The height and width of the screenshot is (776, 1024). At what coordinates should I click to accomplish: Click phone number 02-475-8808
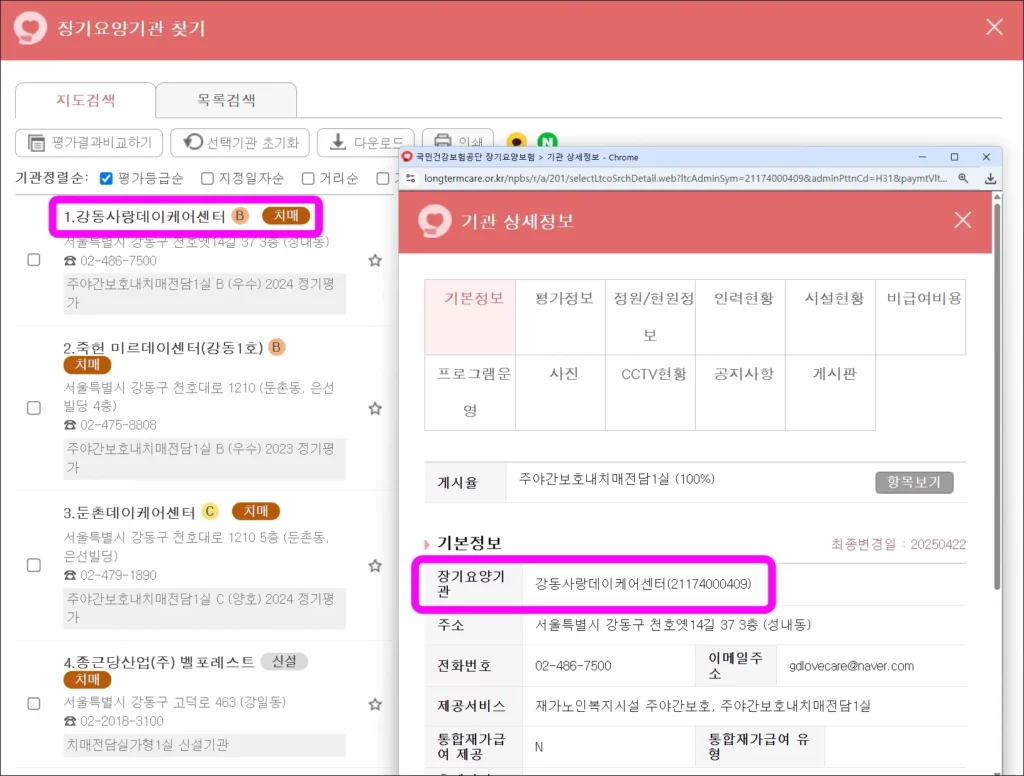click(x=118, y=425)
